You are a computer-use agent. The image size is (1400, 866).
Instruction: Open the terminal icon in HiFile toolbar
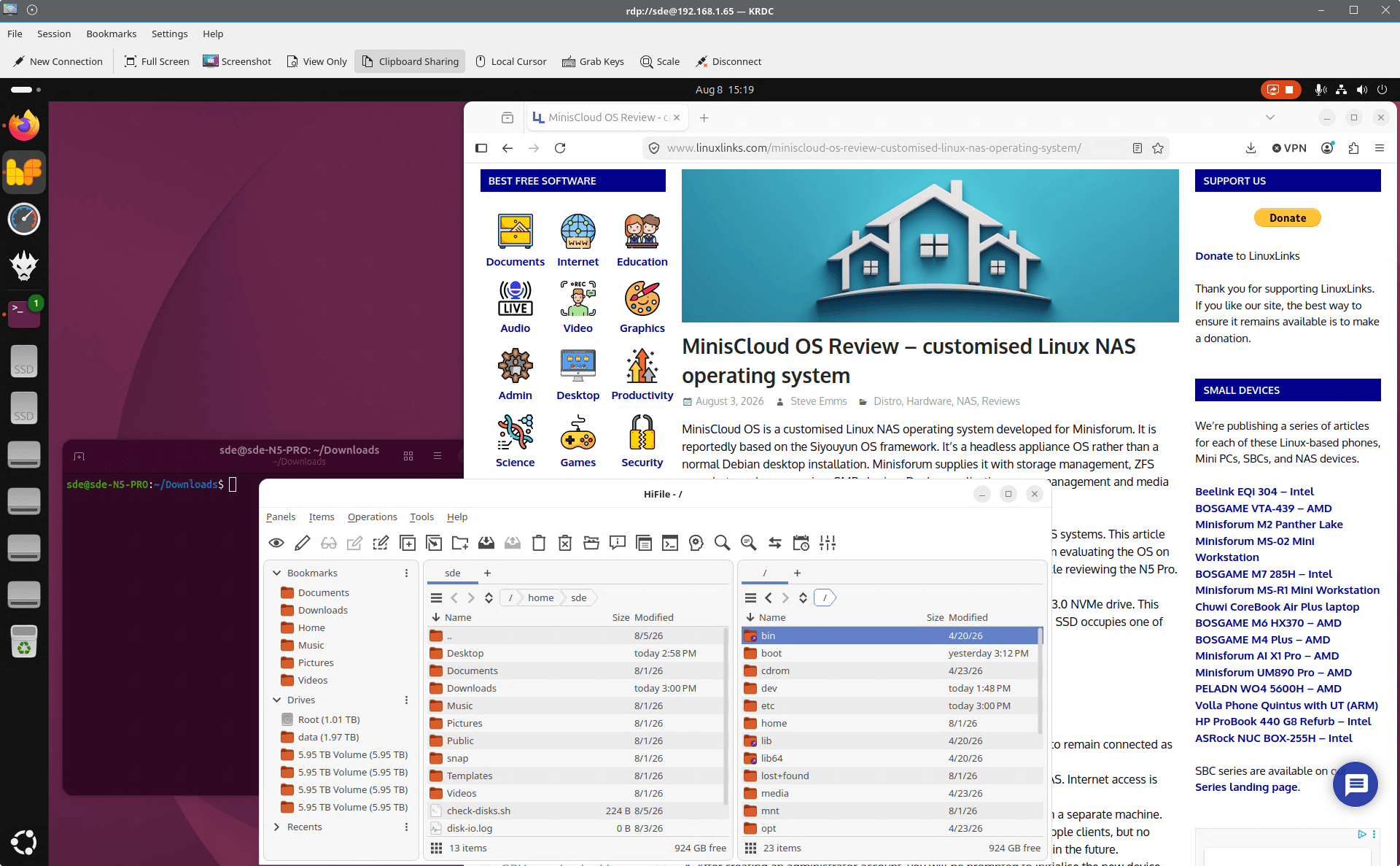coord(670,543)
